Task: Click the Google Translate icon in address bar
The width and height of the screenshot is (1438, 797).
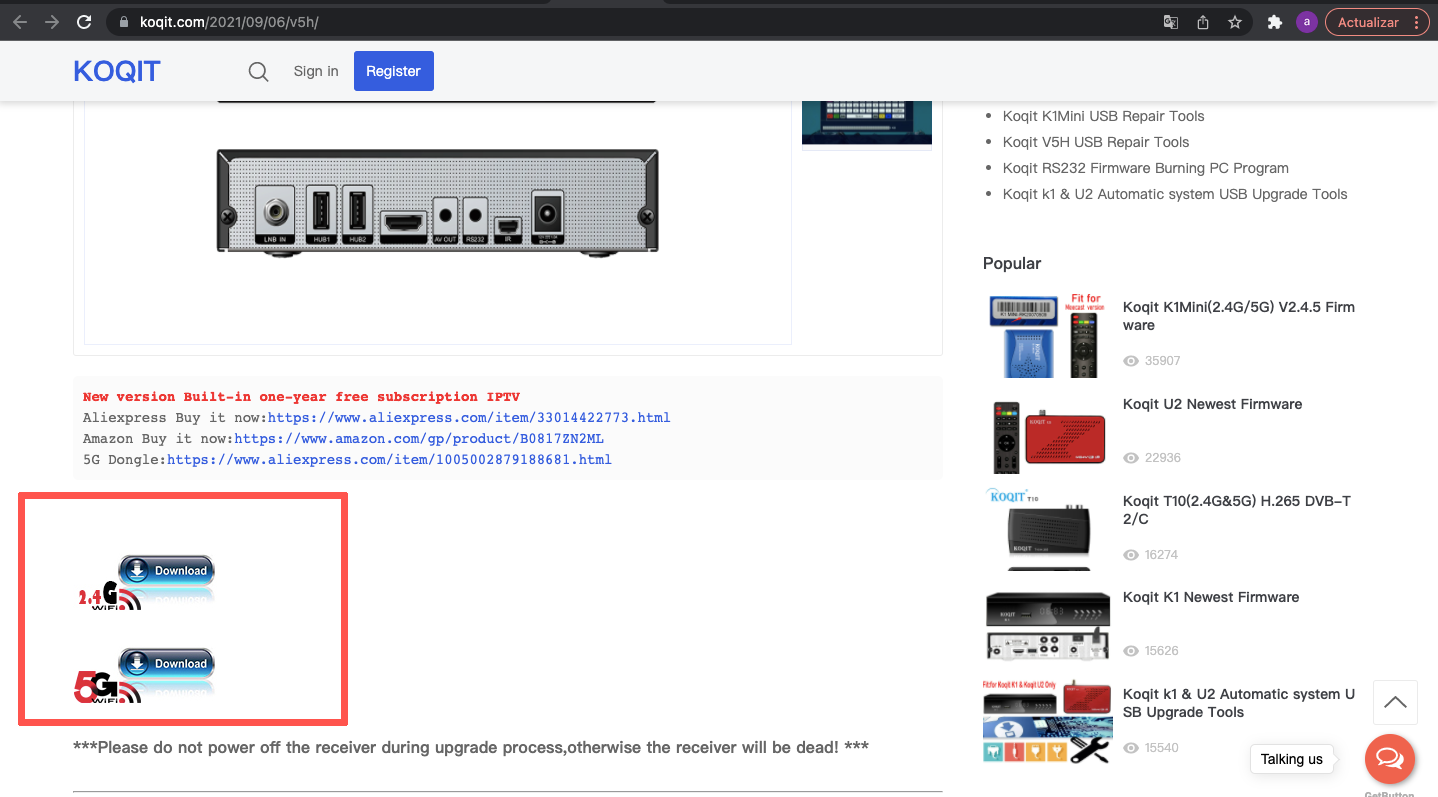Action: [x=1171, y=22]
